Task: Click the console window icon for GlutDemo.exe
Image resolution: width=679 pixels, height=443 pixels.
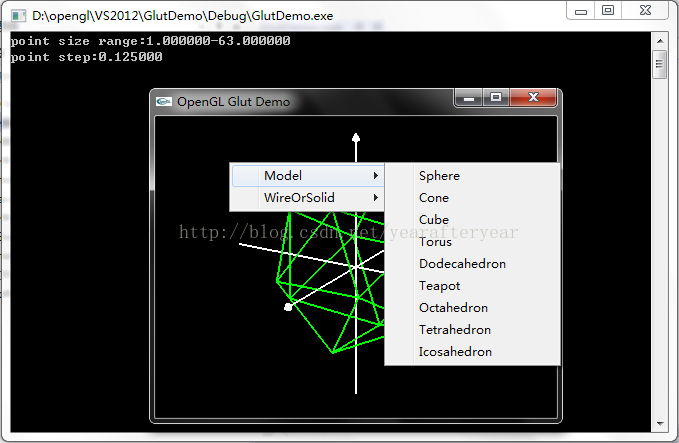Action: 18,16
